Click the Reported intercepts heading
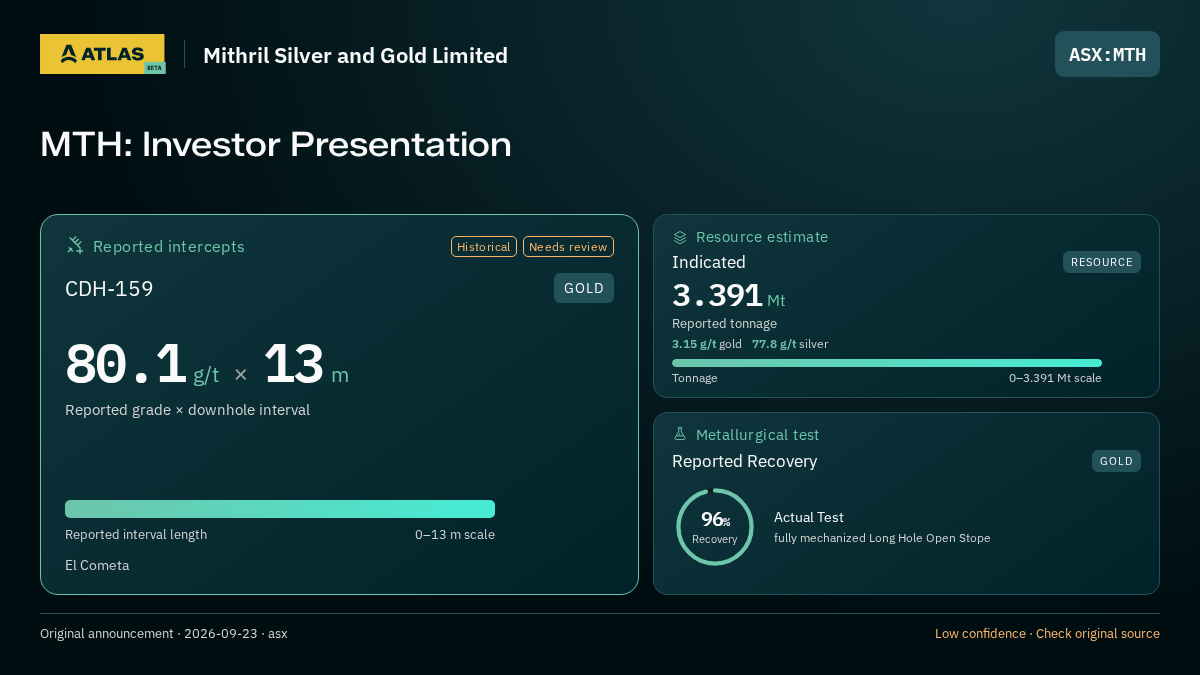 169,247
